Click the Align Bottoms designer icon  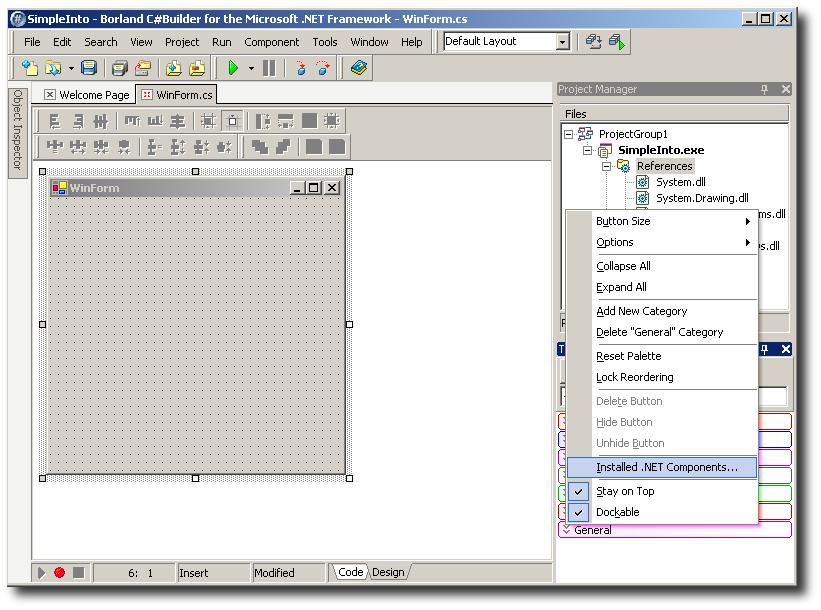(x=155, y=121)
